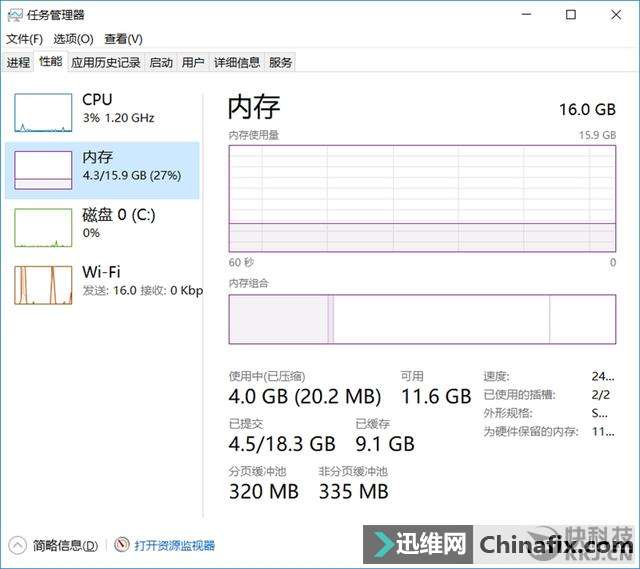The width and height of the screenshot is (640, 569).
Task: Click the 内存使用量 usage graph
Action: [422, 198]
